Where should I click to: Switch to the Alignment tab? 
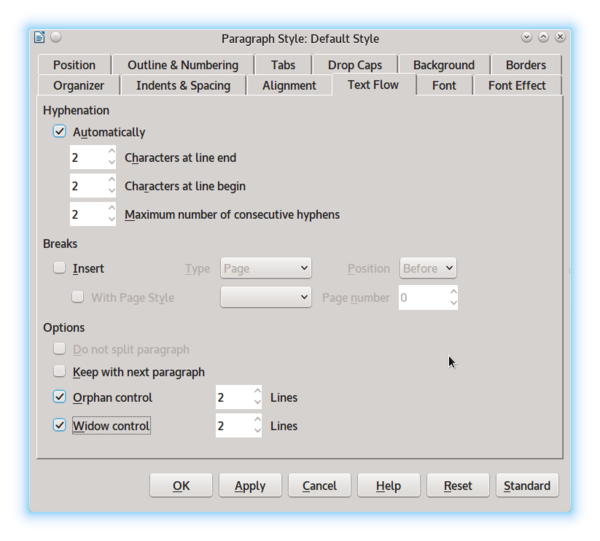pos(289,85)
